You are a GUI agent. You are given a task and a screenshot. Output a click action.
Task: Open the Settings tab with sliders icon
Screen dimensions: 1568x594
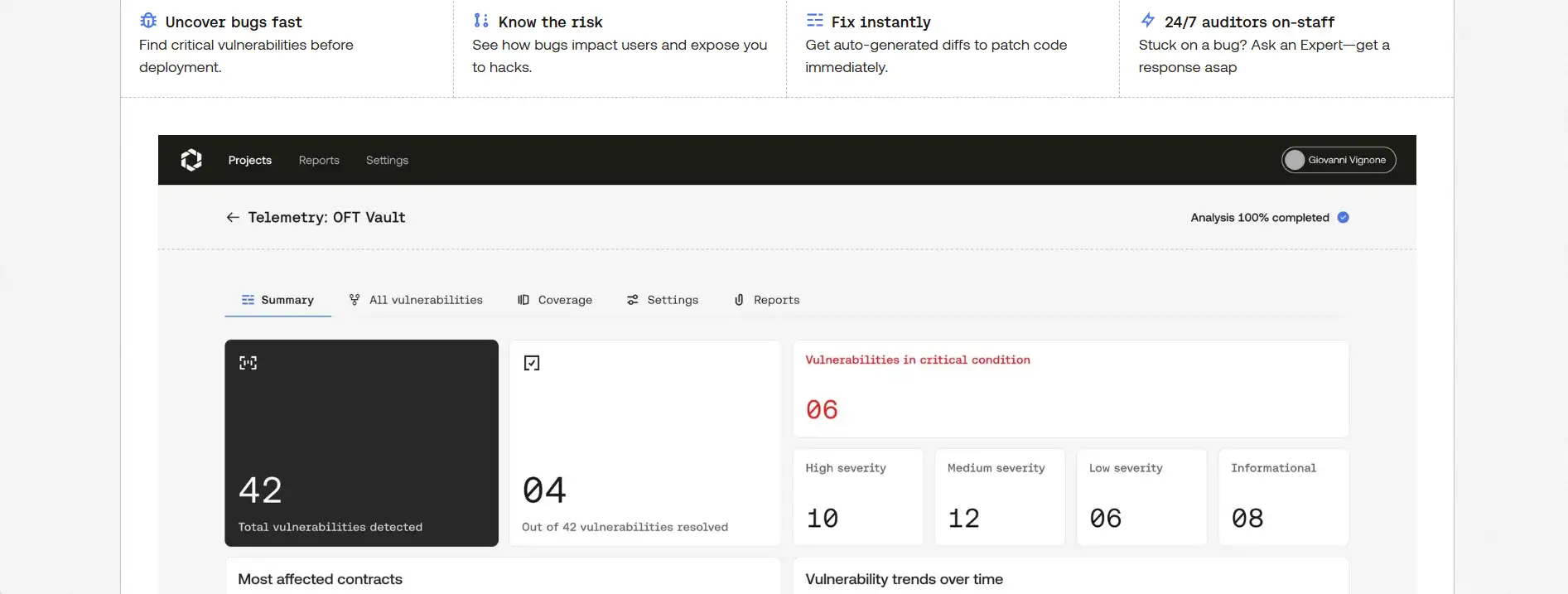click(x=663, y=300)
